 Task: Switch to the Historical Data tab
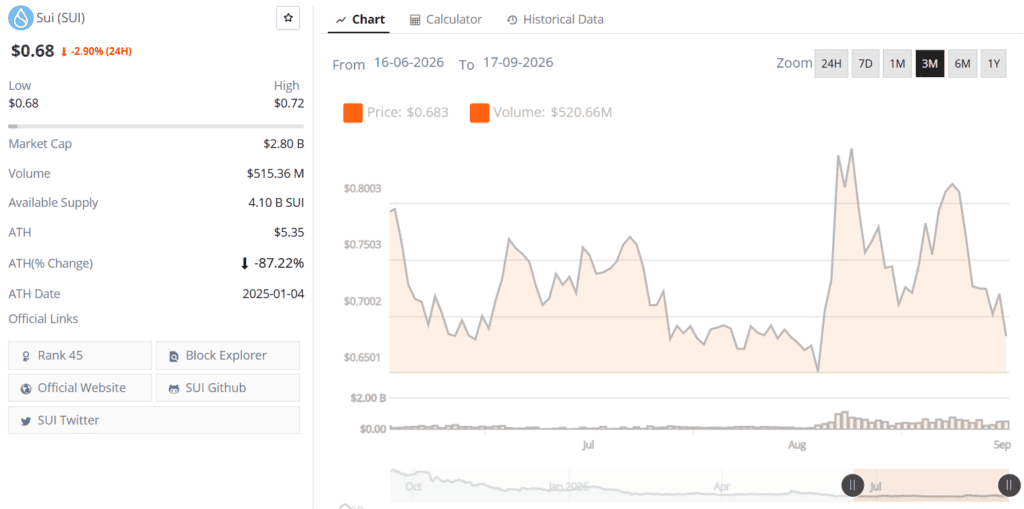(555, 20)
